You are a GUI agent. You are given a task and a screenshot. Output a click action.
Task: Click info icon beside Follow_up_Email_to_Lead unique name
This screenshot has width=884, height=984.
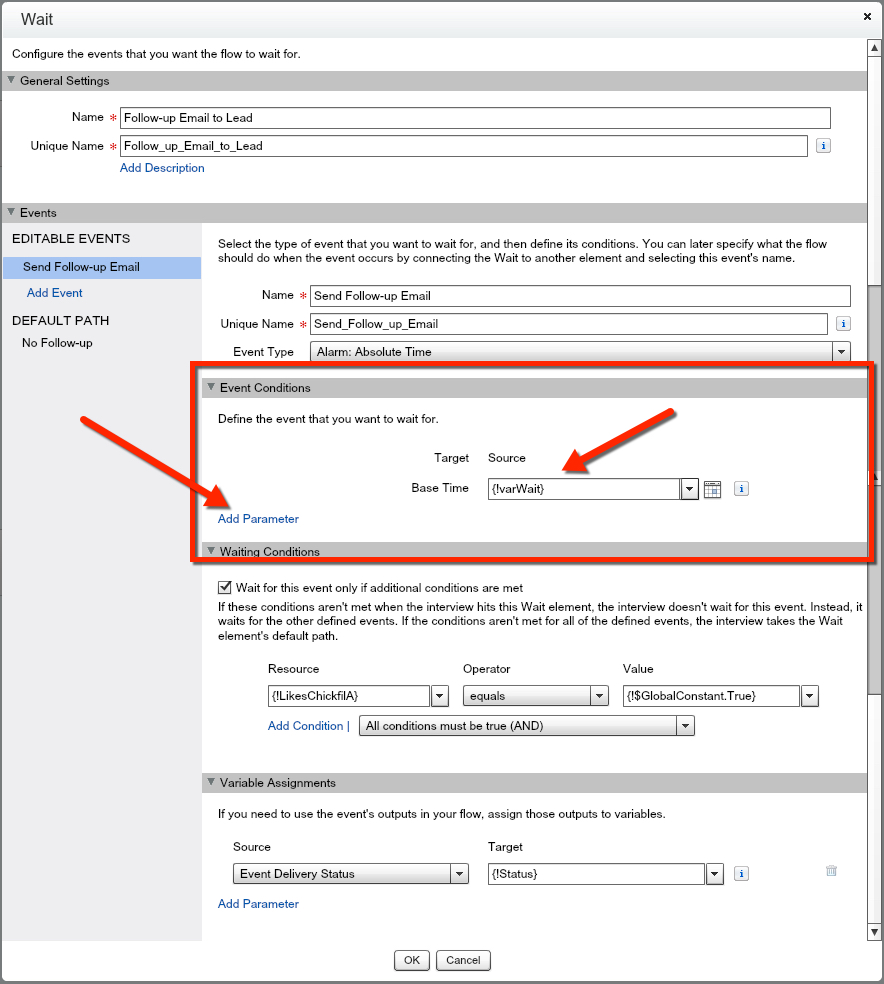[823, 146]
